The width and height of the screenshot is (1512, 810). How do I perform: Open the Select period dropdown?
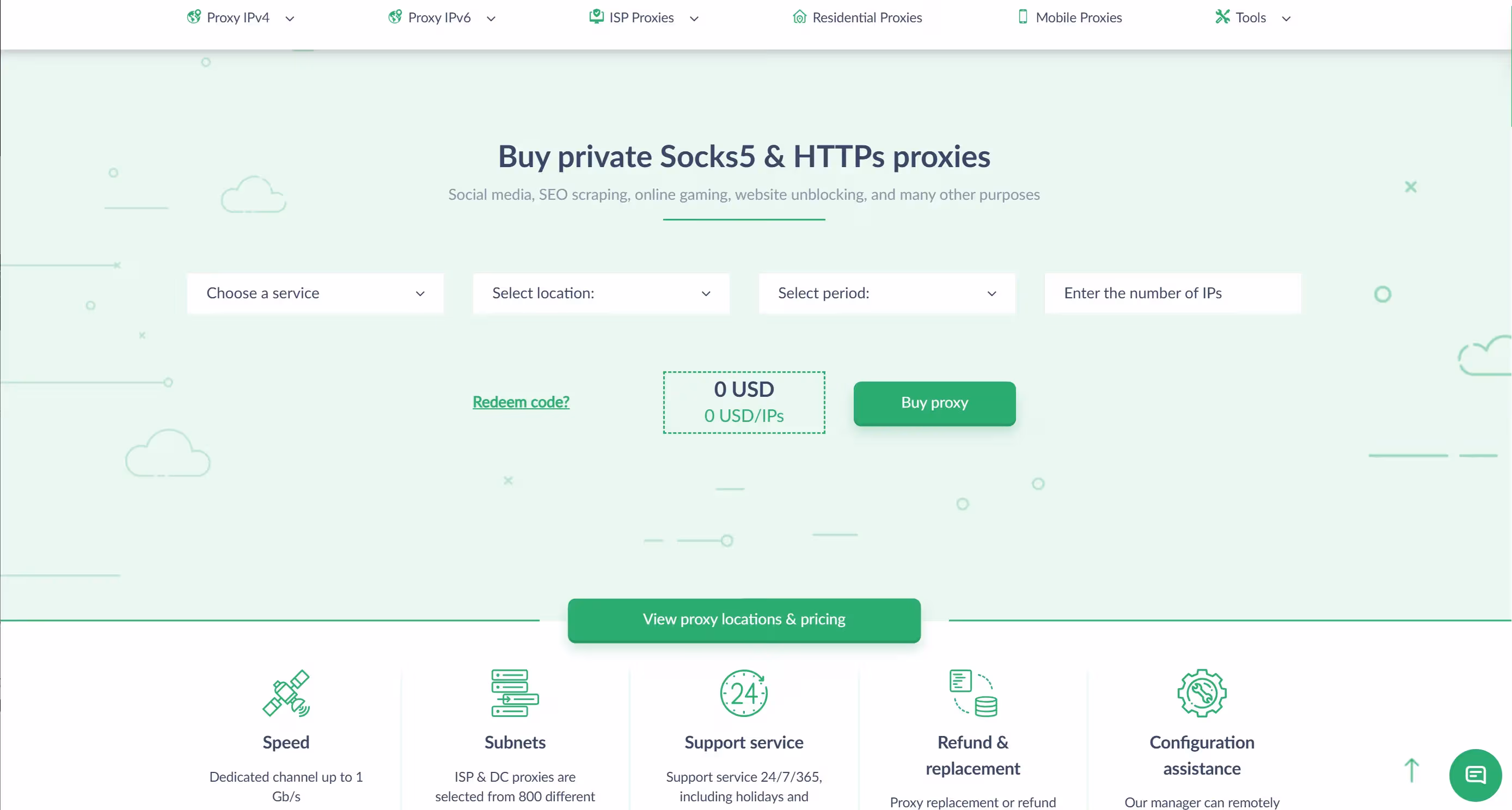click(886, 293)
